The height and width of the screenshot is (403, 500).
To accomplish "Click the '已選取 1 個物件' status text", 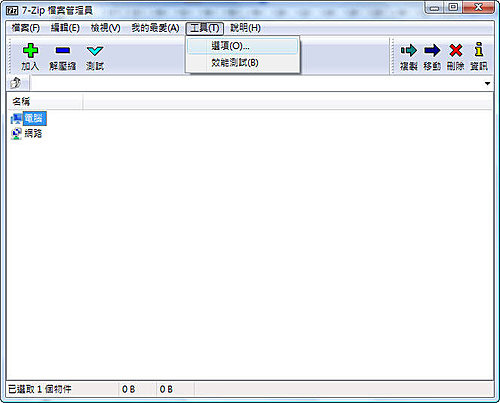I will point(40,389).
